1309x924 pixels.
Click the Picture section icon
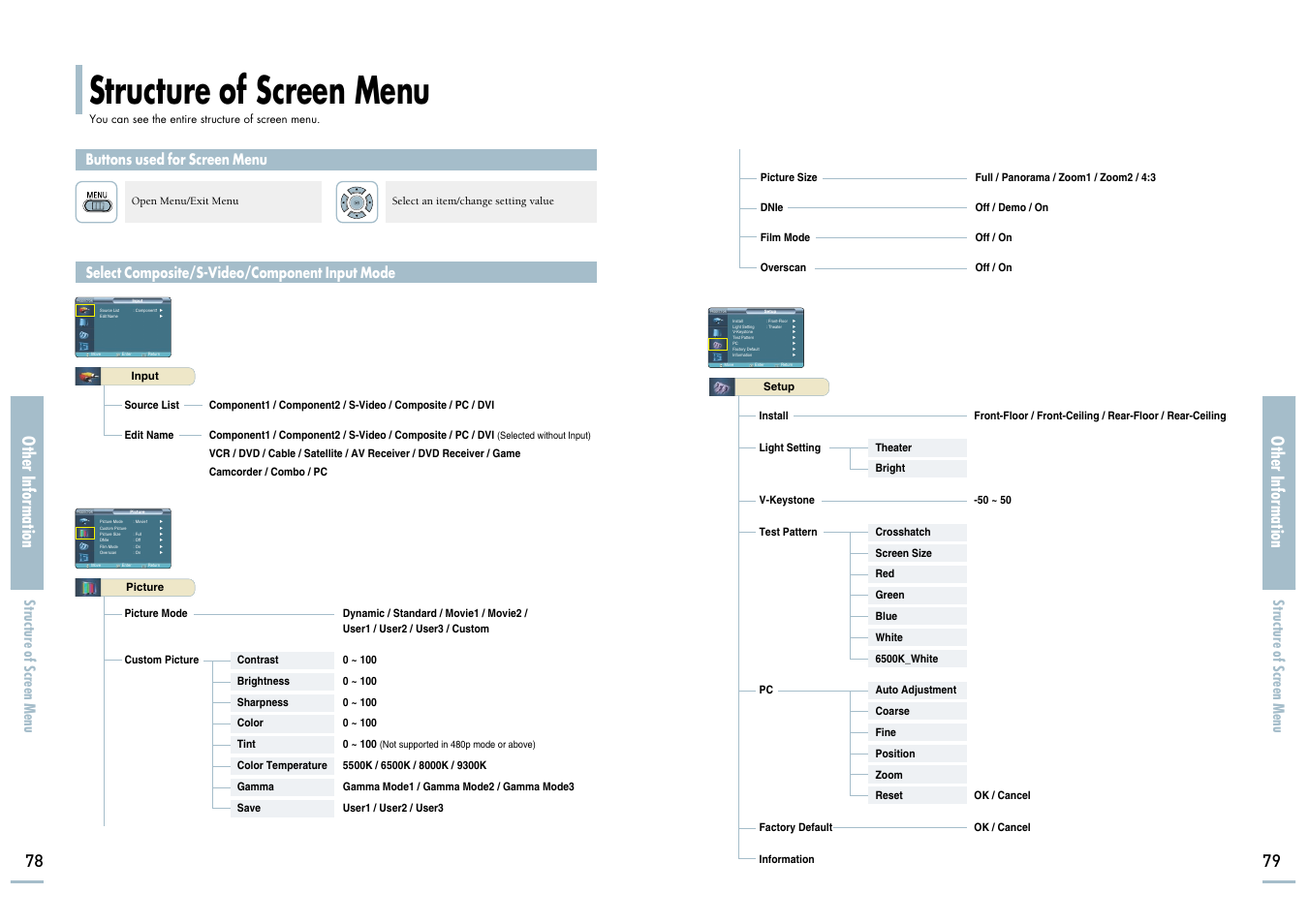coord(88,587)
